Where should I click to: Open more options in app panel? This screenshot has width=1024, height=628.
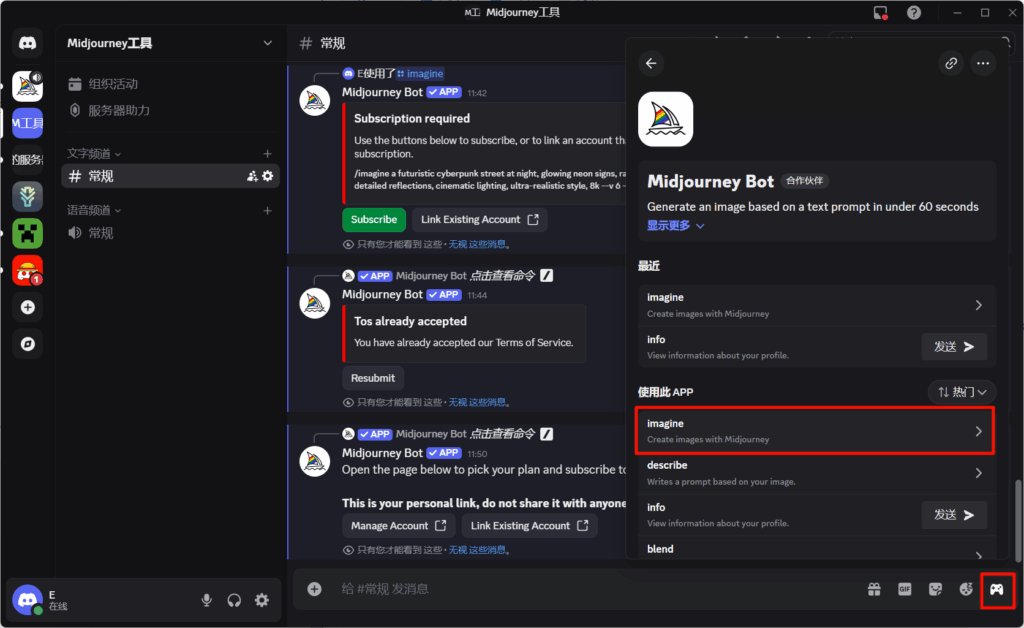[x=983, y=63]
